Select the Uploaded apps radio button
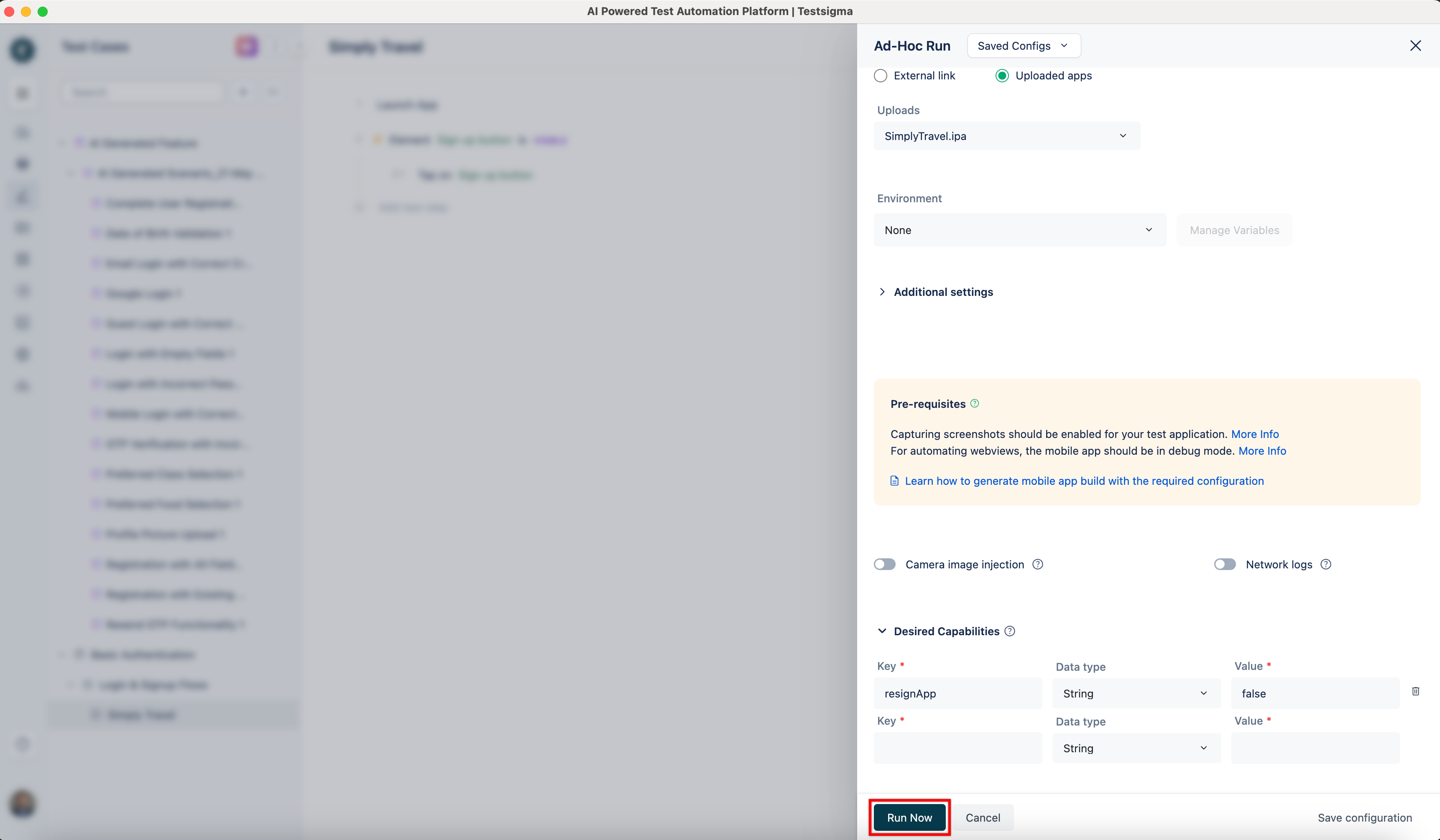 point(1002,76)
